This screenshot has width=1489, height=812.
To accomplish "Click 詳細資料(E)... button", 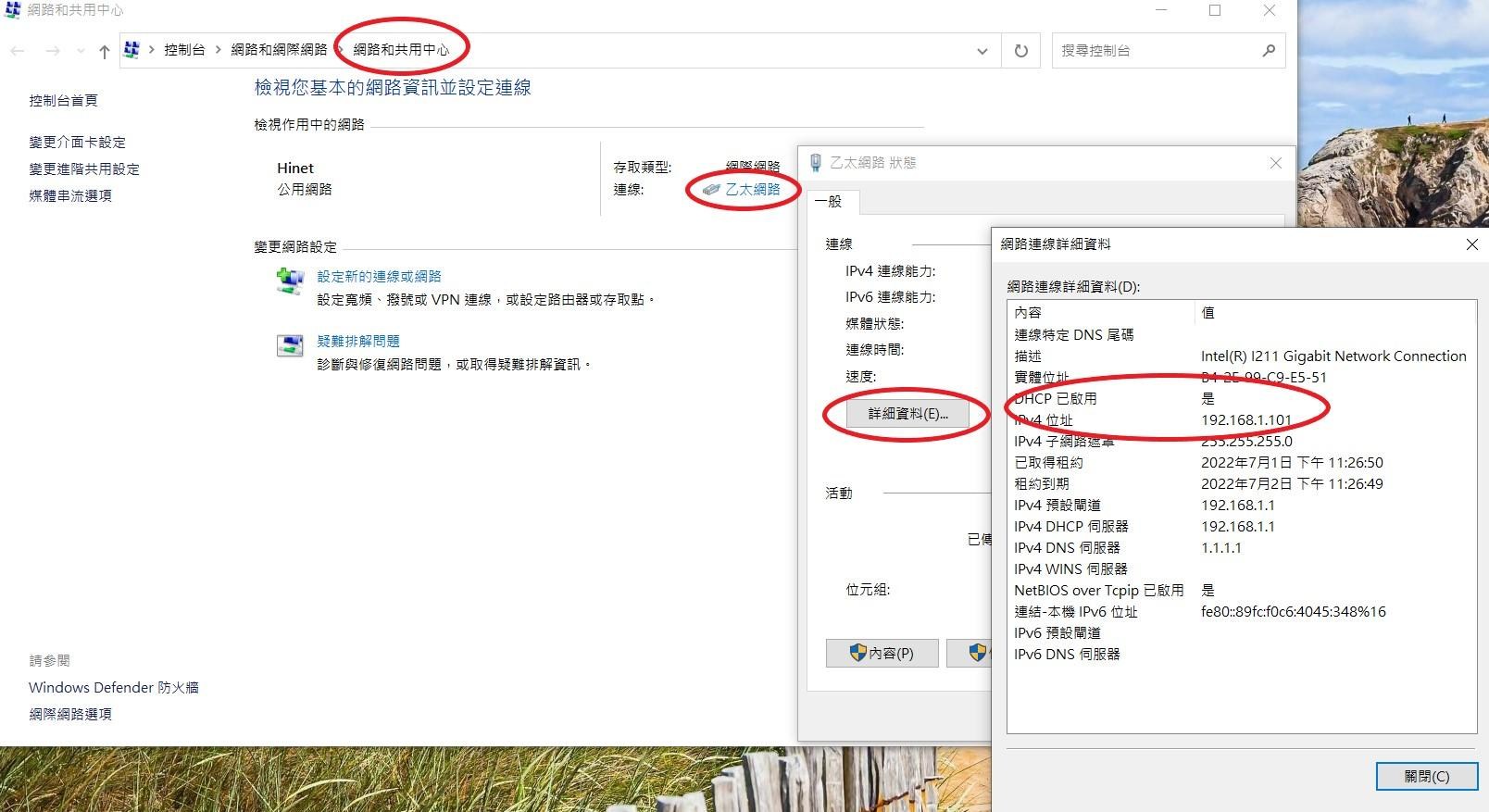I will point(907,414).
